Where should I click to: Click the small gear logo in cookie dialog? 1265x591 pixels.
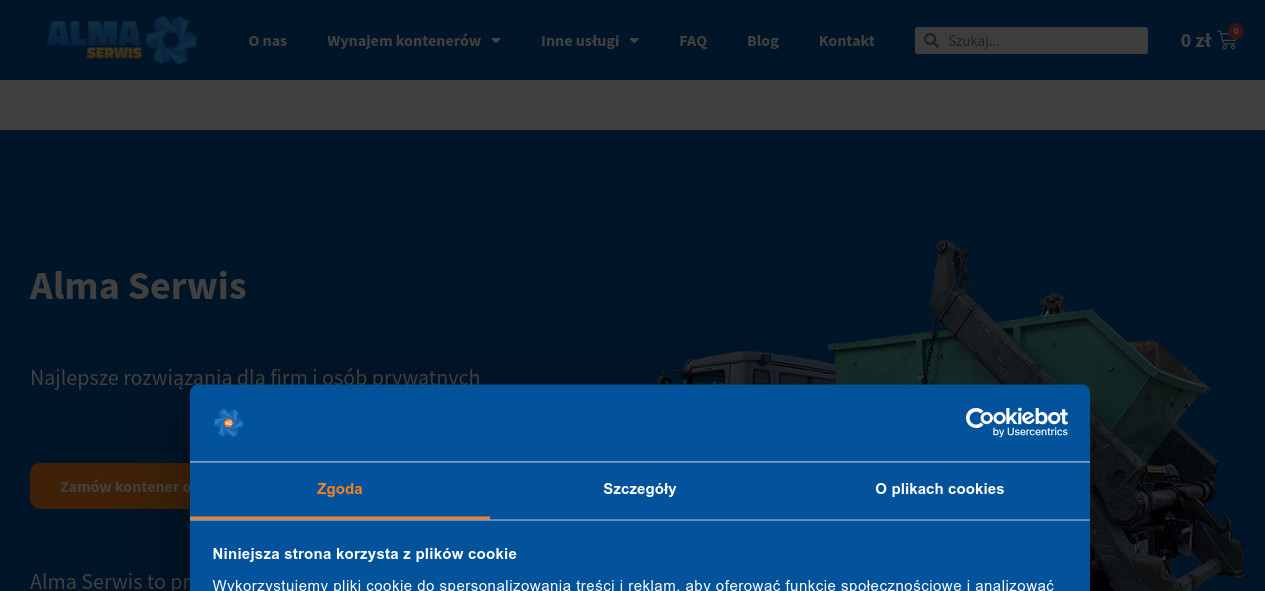tap(228, 423)
